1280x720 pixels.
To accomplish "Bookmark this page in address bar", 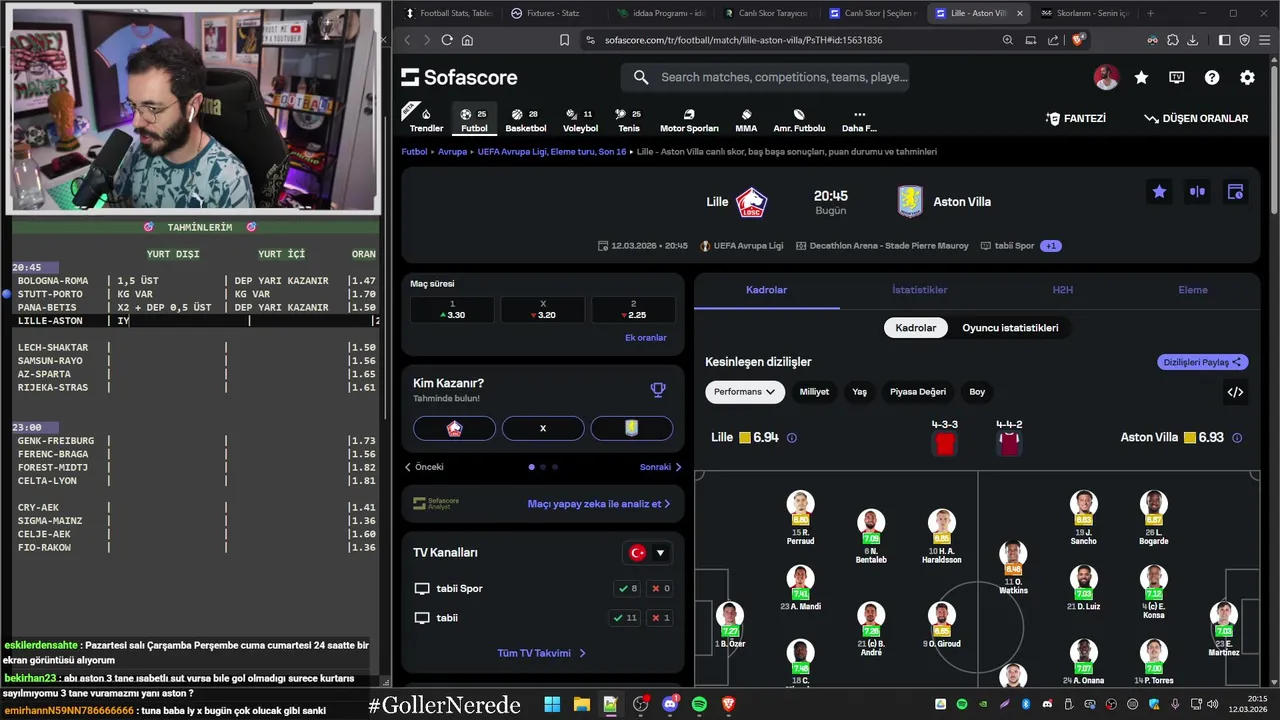I will pos(564,40).
